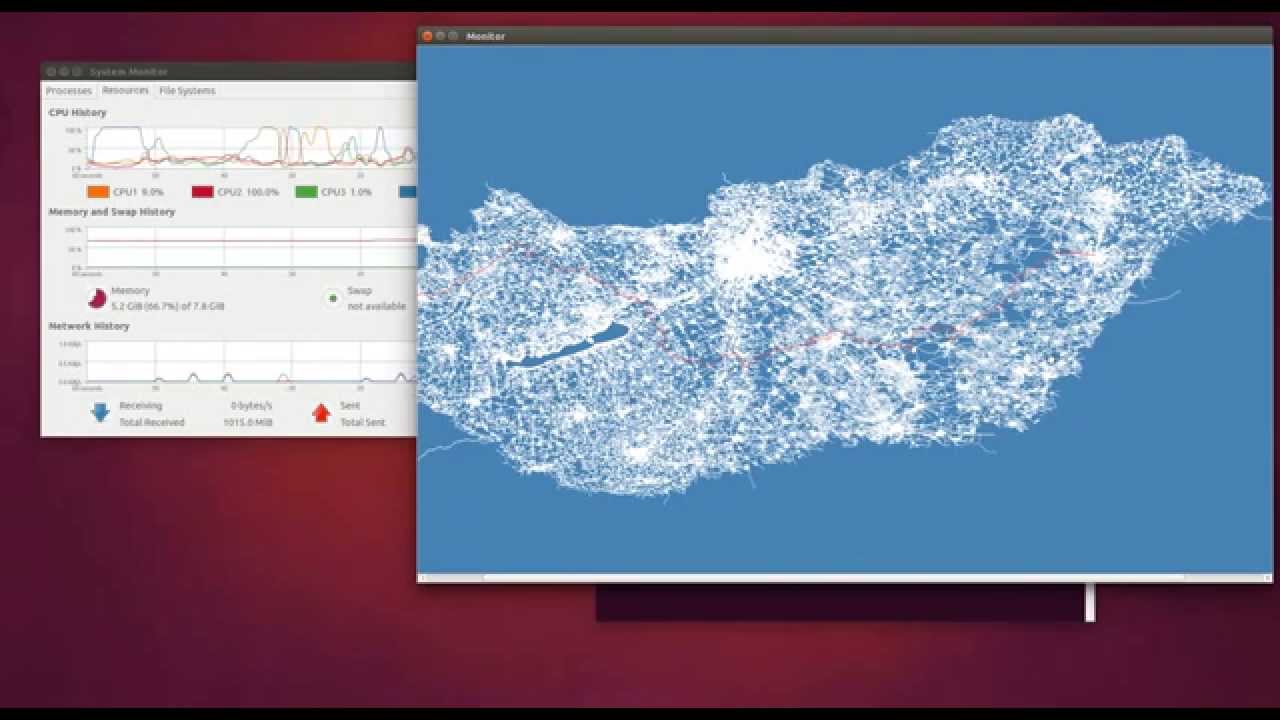Click the Swap pie indicator icon

click(333, 298)
